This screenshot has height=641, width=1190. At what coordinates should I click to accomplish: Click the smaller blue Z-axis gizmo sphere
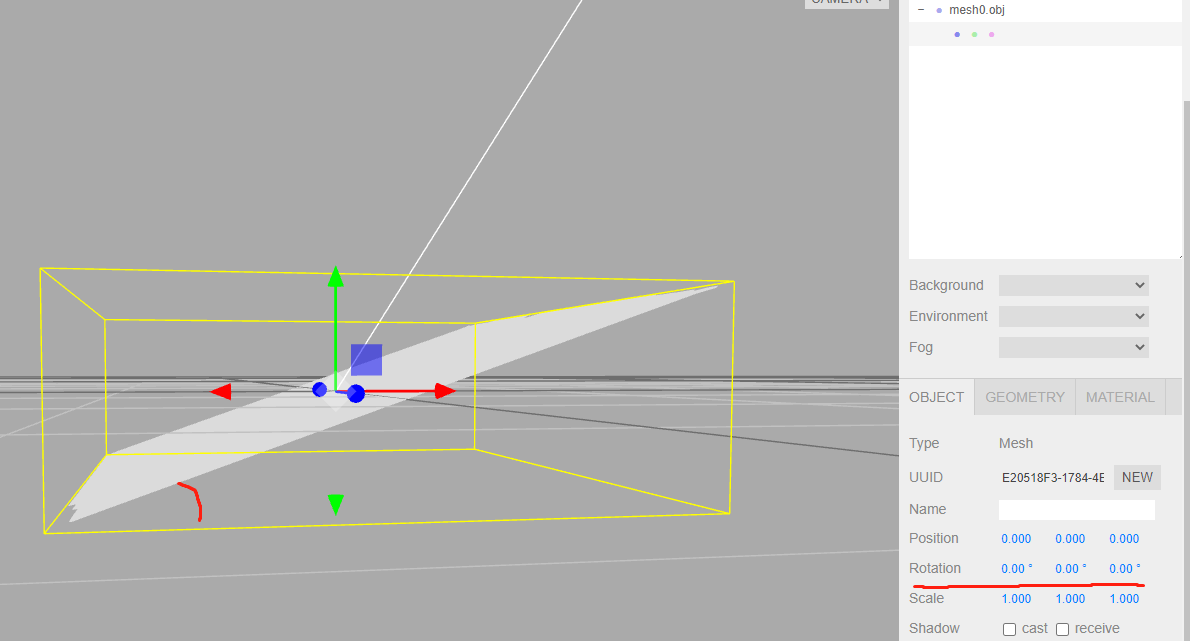[320, 389]
